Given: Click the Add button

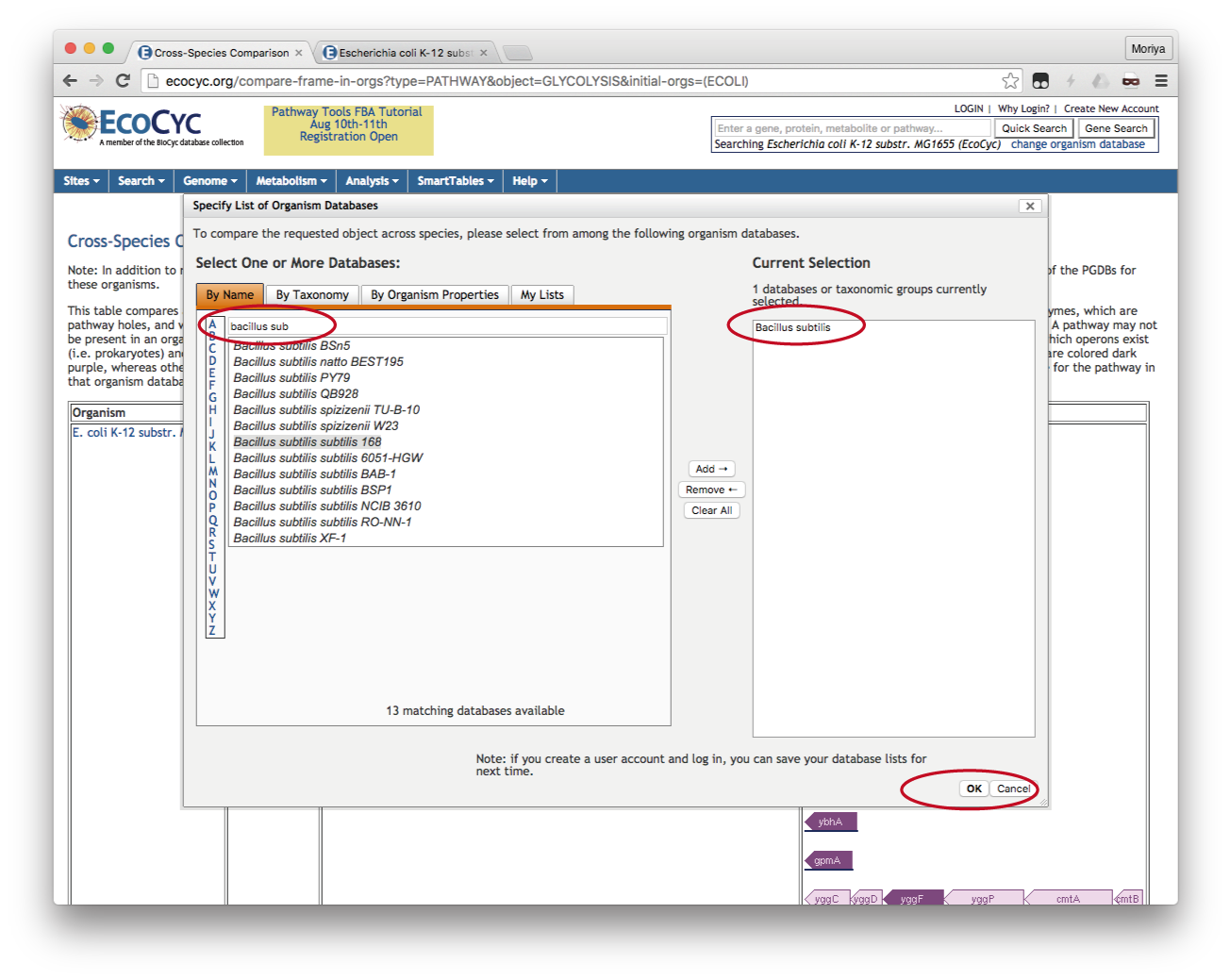Looking at the screenshot, I should click(711, 469).
